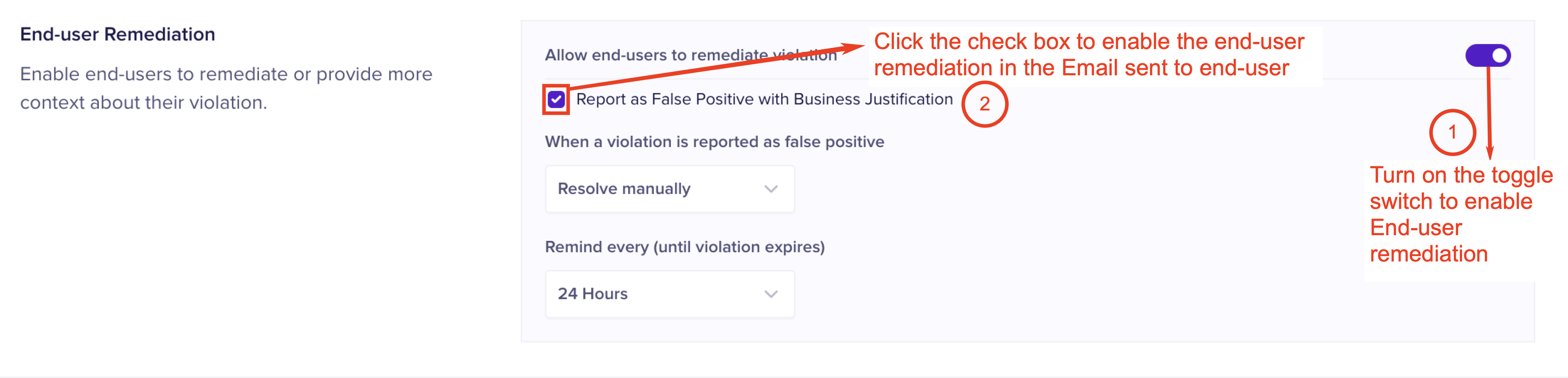Click the 'Report as False Positive with Business Justification' label
1568x378 pixels.
coord(764,100)
